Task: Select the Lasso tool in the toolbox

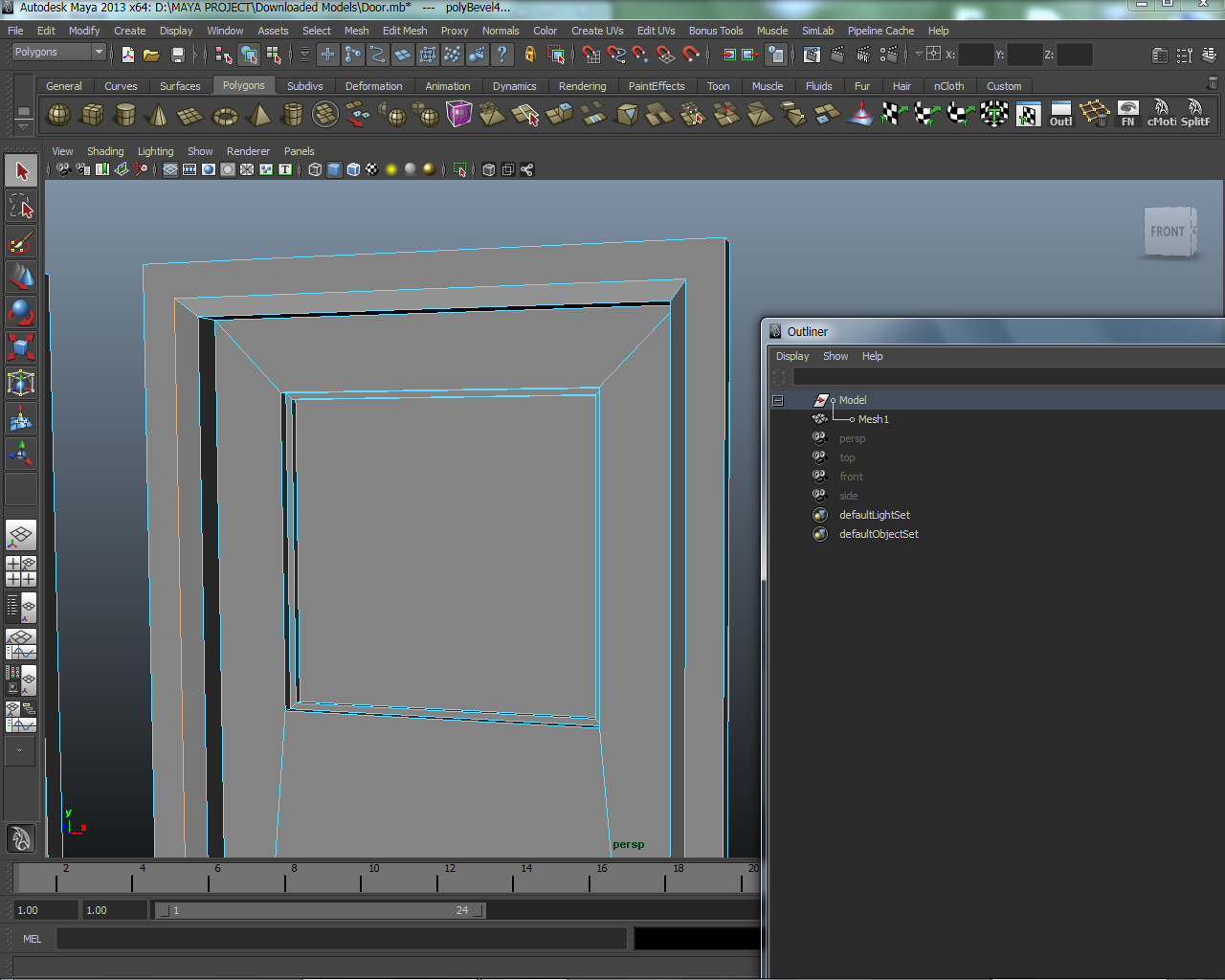Action: pyautogui.click(x=21, y=207)
